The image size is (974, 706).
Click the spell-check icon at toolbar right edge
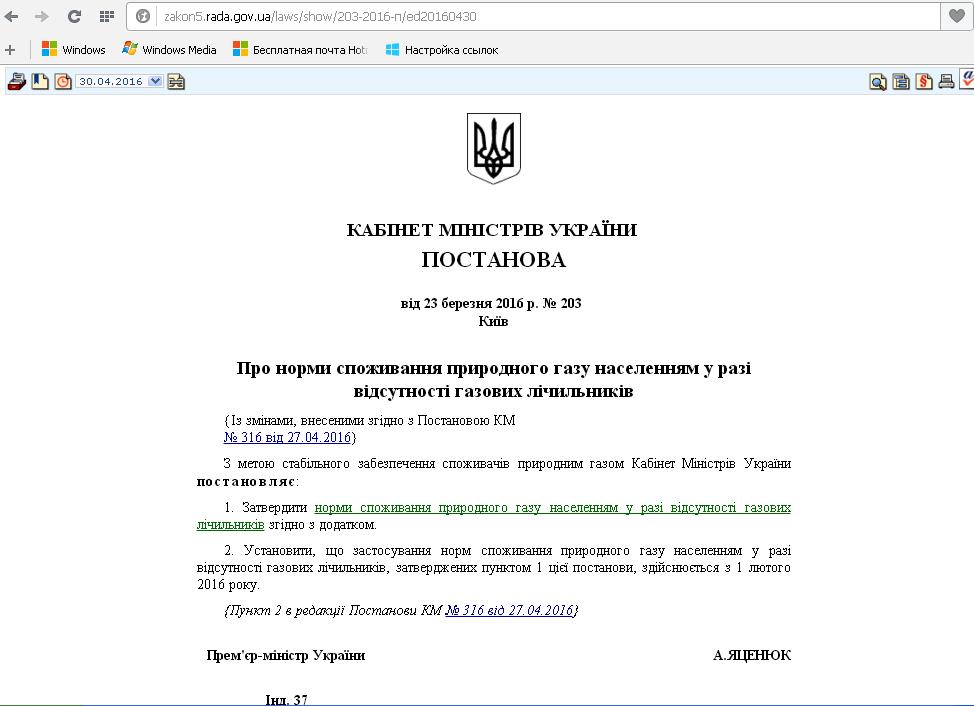tap(967, 82)
